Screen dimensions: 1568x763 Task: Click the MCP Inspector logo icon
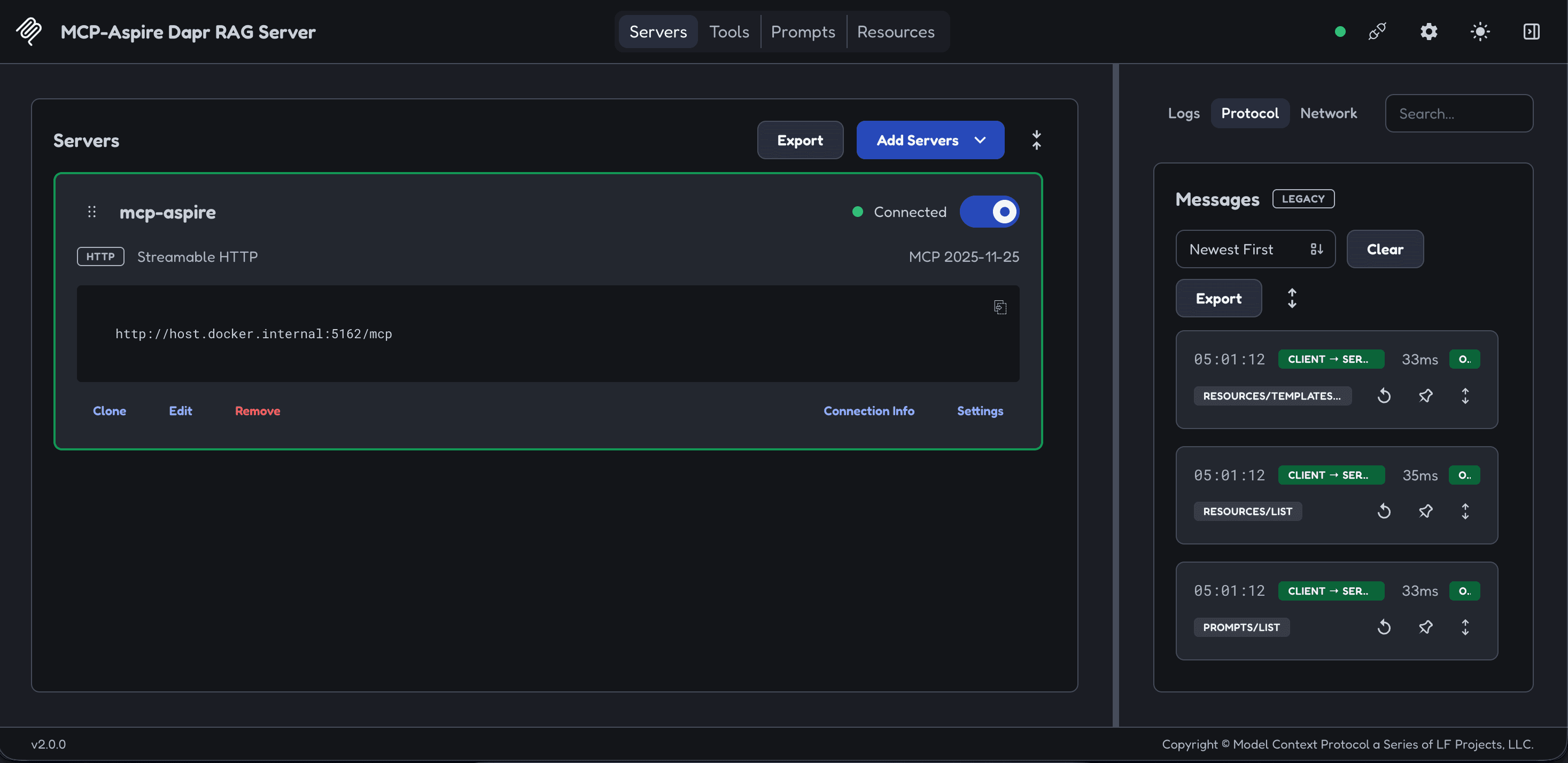tap(29, 31)
